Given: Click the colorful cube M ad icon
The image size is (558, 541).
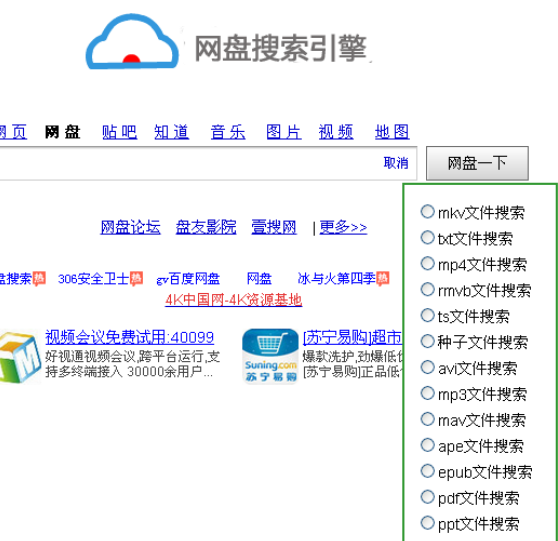Looking at the screenshot, I should click(20, 357).
